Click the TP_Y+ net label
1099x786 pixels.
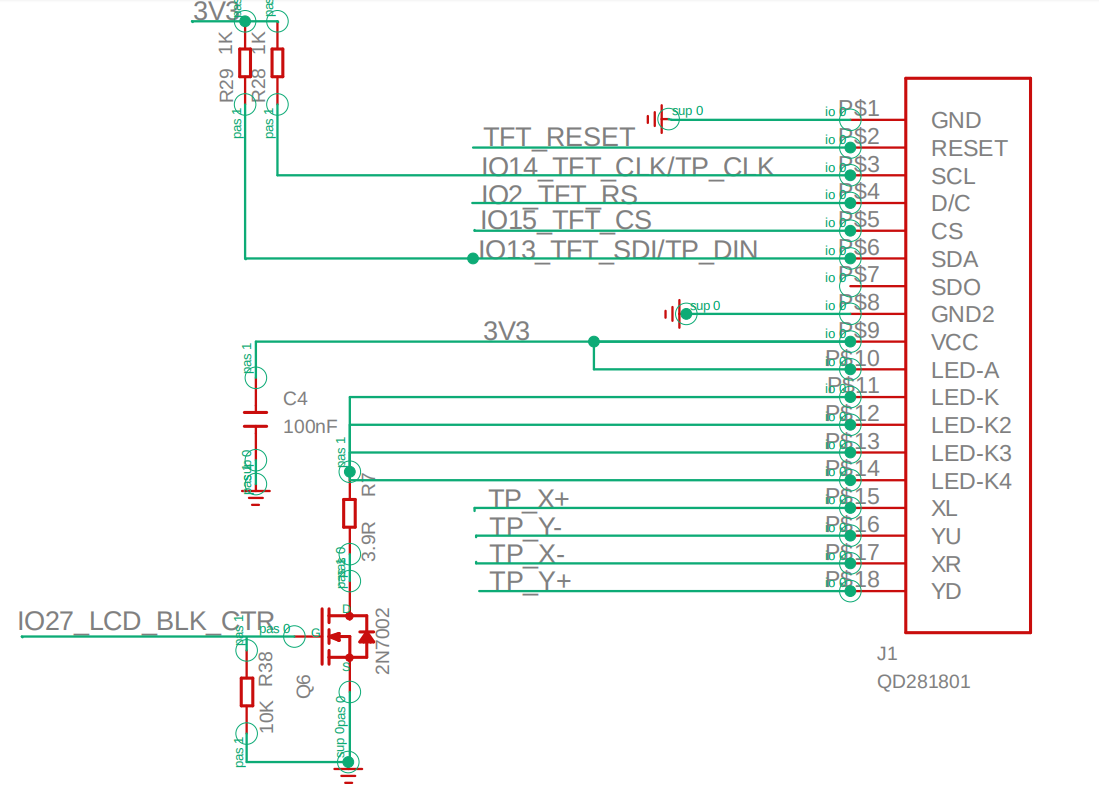(530, 581)
